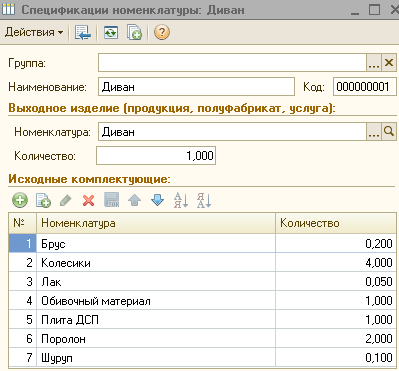Click the list-with-arrow icon next to Действия
399x371 pixels.
83,33
